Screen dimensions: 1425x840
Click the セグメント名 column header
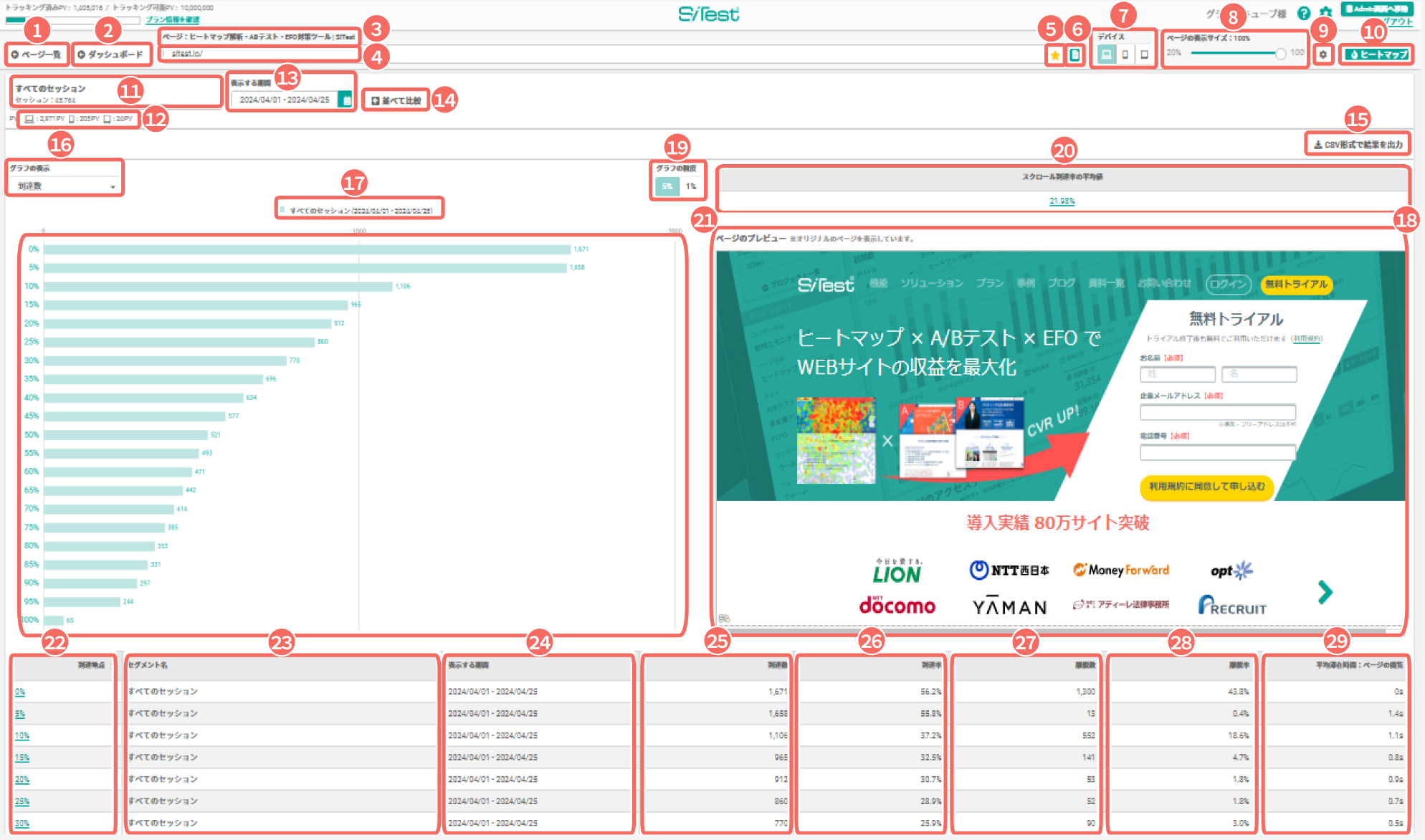(x=282, y=665)
